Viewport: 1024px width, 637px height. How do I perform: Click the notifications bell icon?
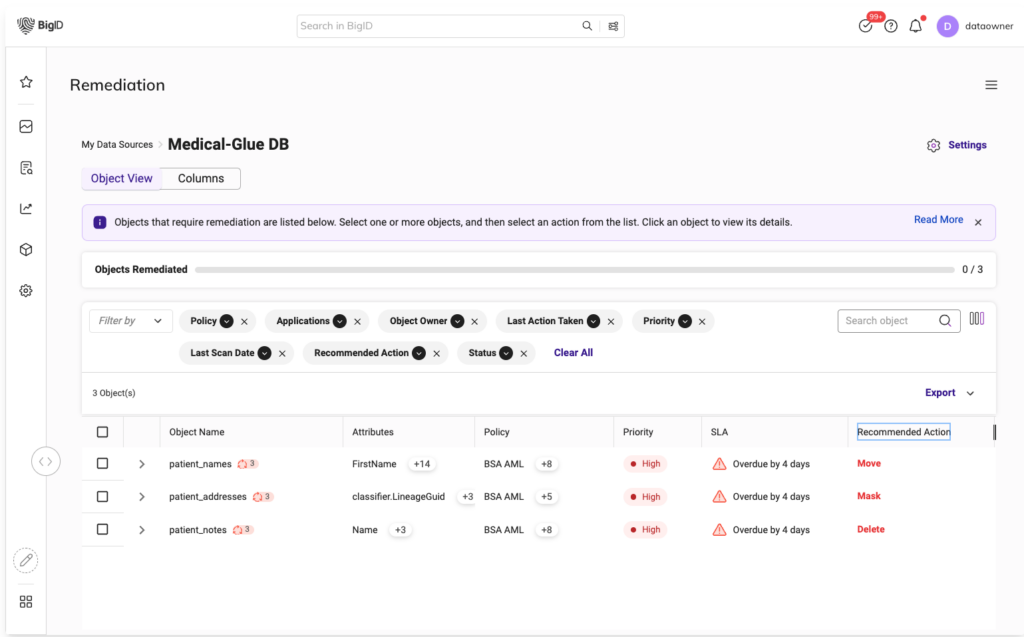tap(915, 26)
